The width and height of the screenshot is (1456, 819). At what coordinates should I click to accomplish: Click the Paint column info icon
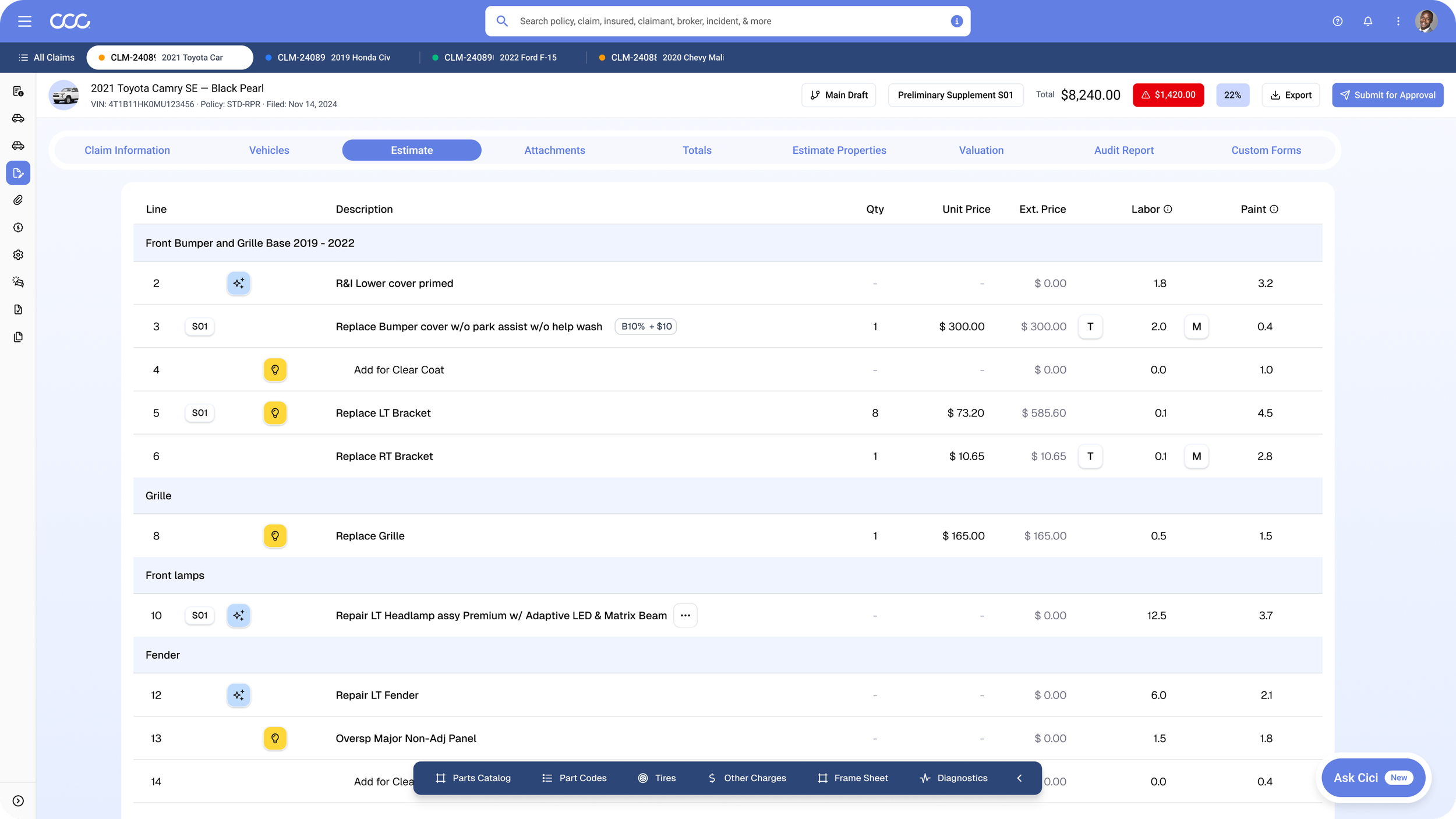1274,209
